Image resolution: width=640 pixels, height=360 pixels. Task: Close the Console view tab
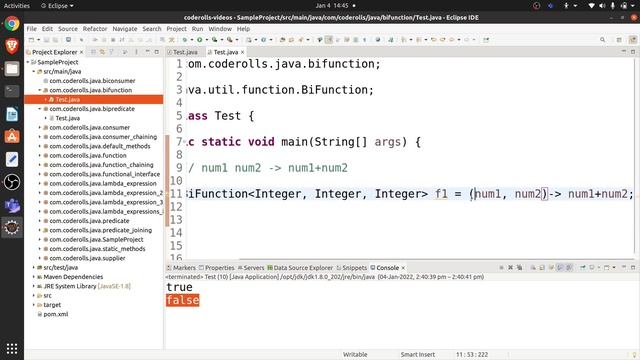(x=403, y=268)
